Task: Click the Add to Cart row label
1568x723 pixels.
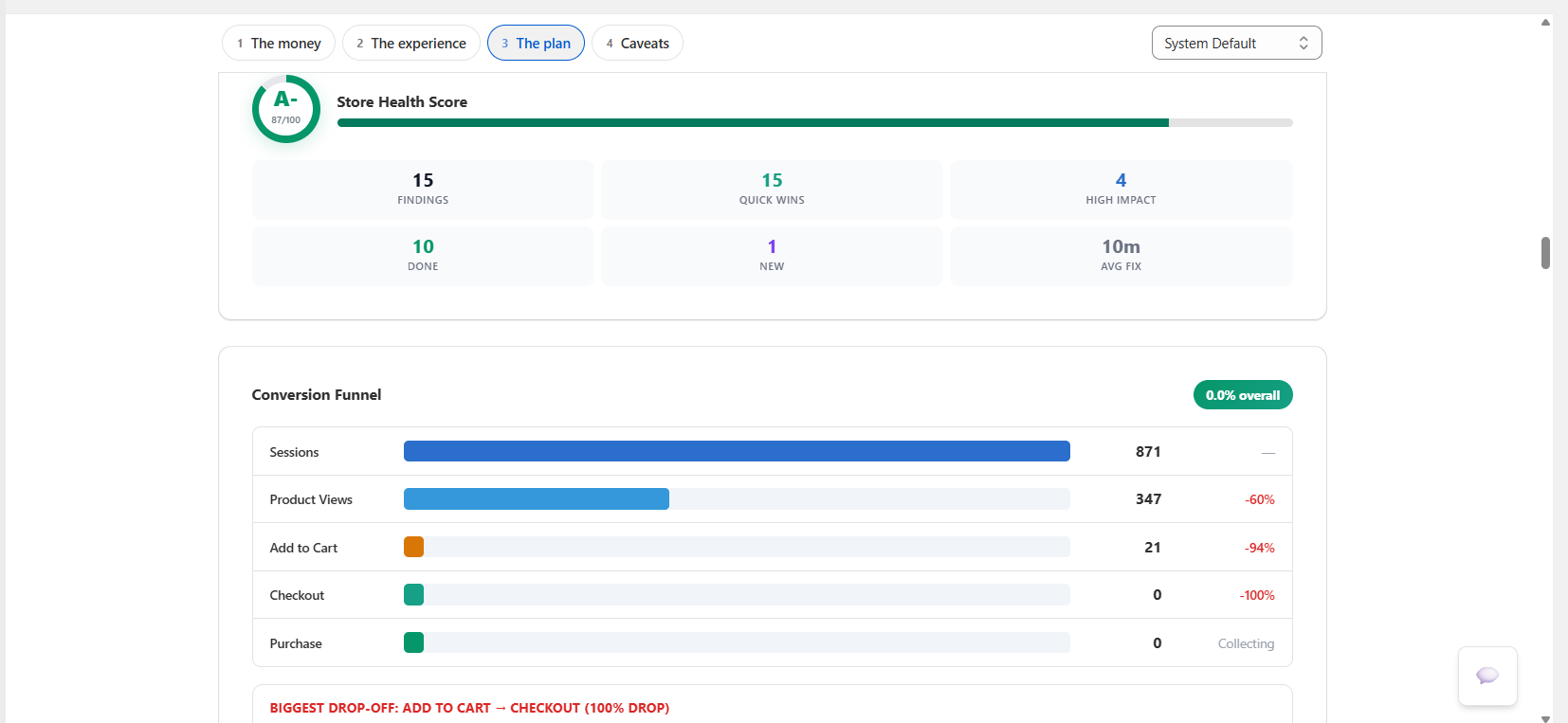Action: (303, 548)
